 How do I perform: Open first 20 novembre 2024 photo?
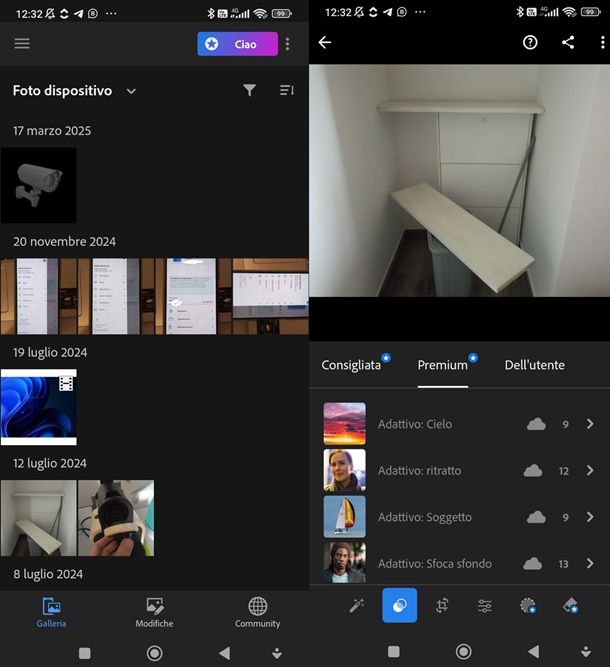pyautogui.click(x=39, y=296)
